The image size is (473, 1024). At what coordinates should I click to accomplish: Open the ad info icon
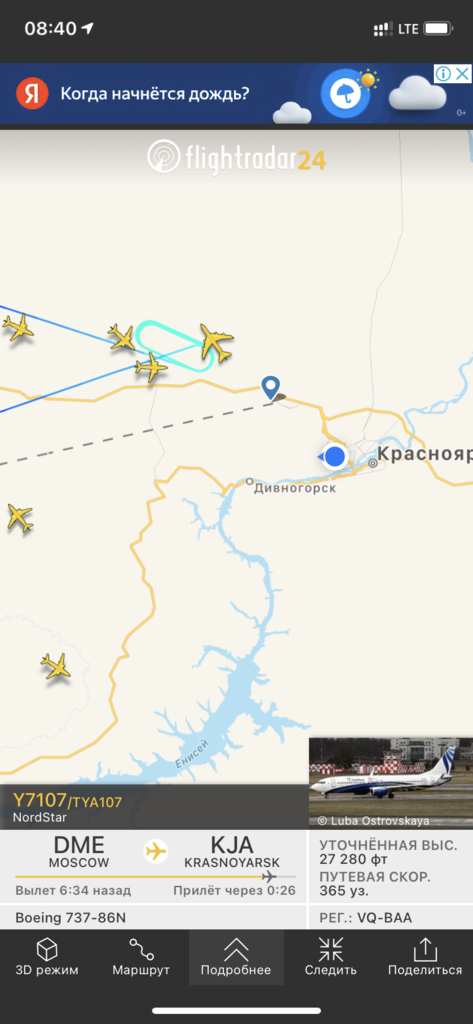tap(444, 73)
